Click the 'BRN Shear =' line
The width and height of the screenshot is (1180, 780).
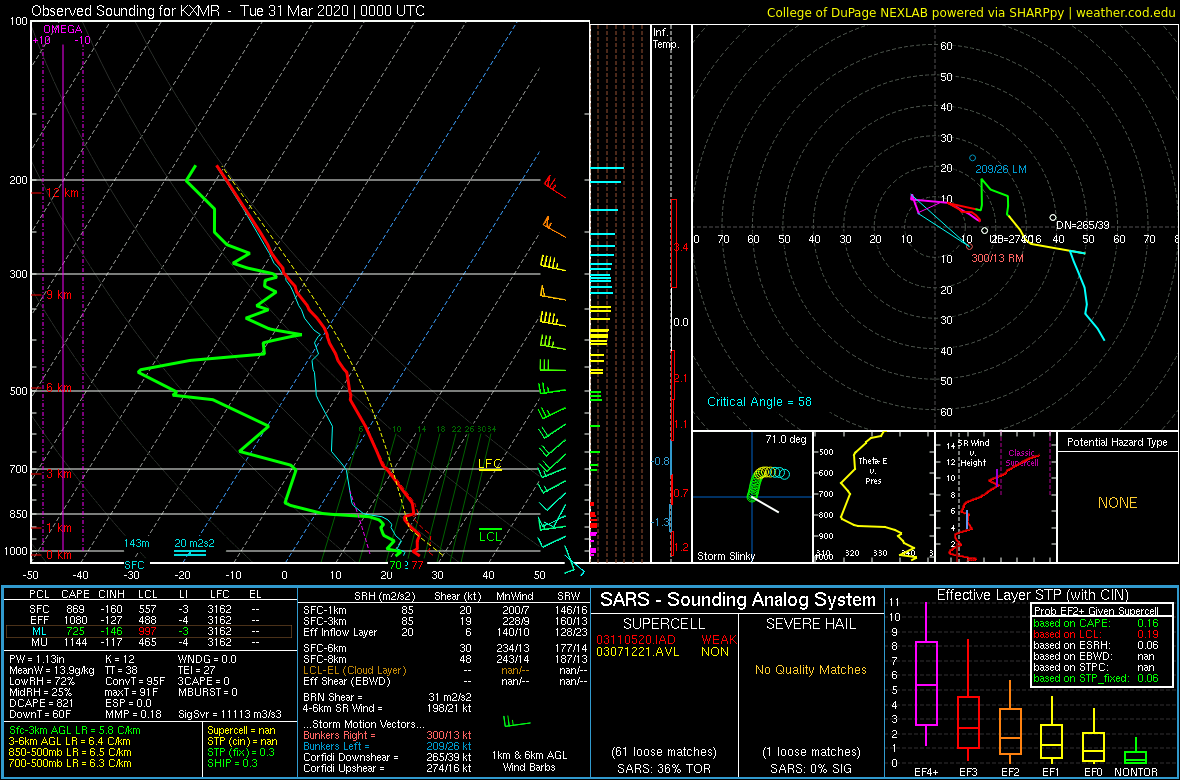(387, 696)
